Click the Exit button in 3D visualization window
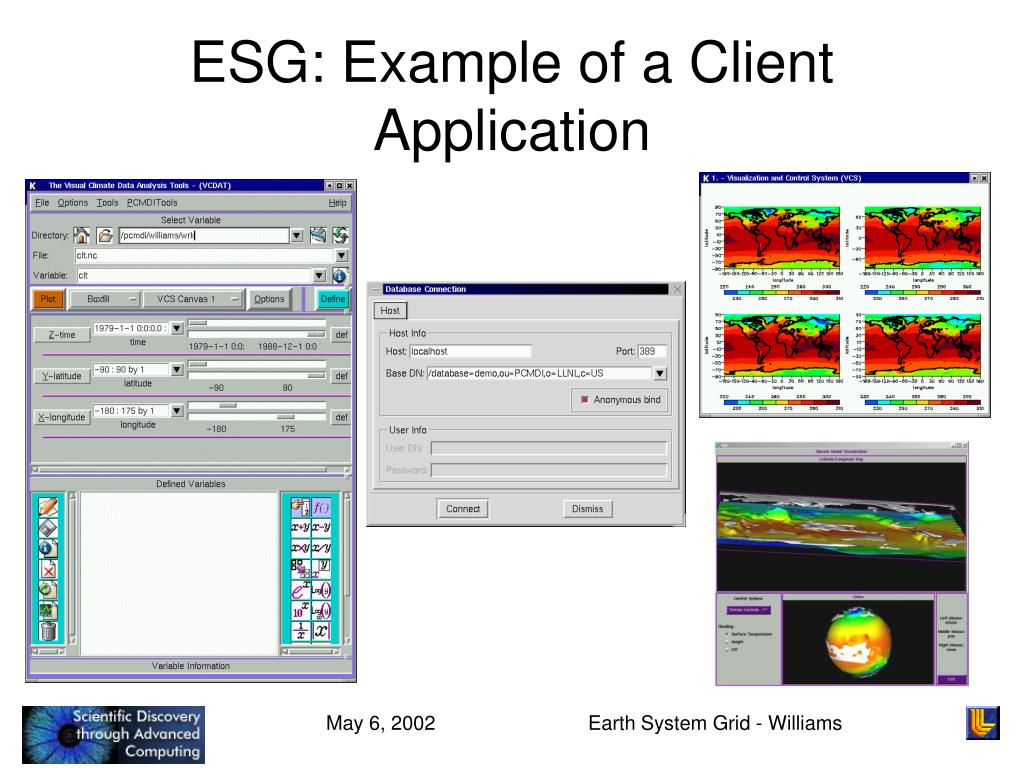Viewport: 1024px width, 768px height. 952,679
